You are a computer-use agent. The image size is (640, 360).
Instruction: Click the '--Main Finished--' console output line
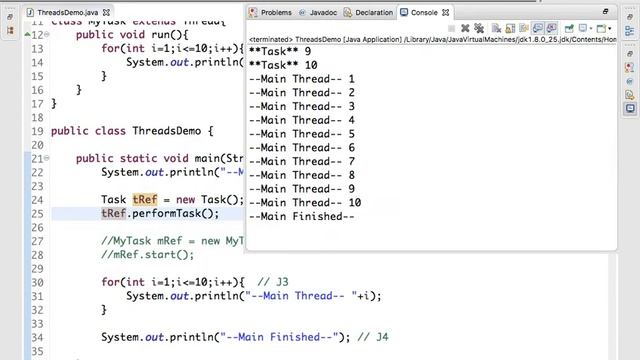302,216
